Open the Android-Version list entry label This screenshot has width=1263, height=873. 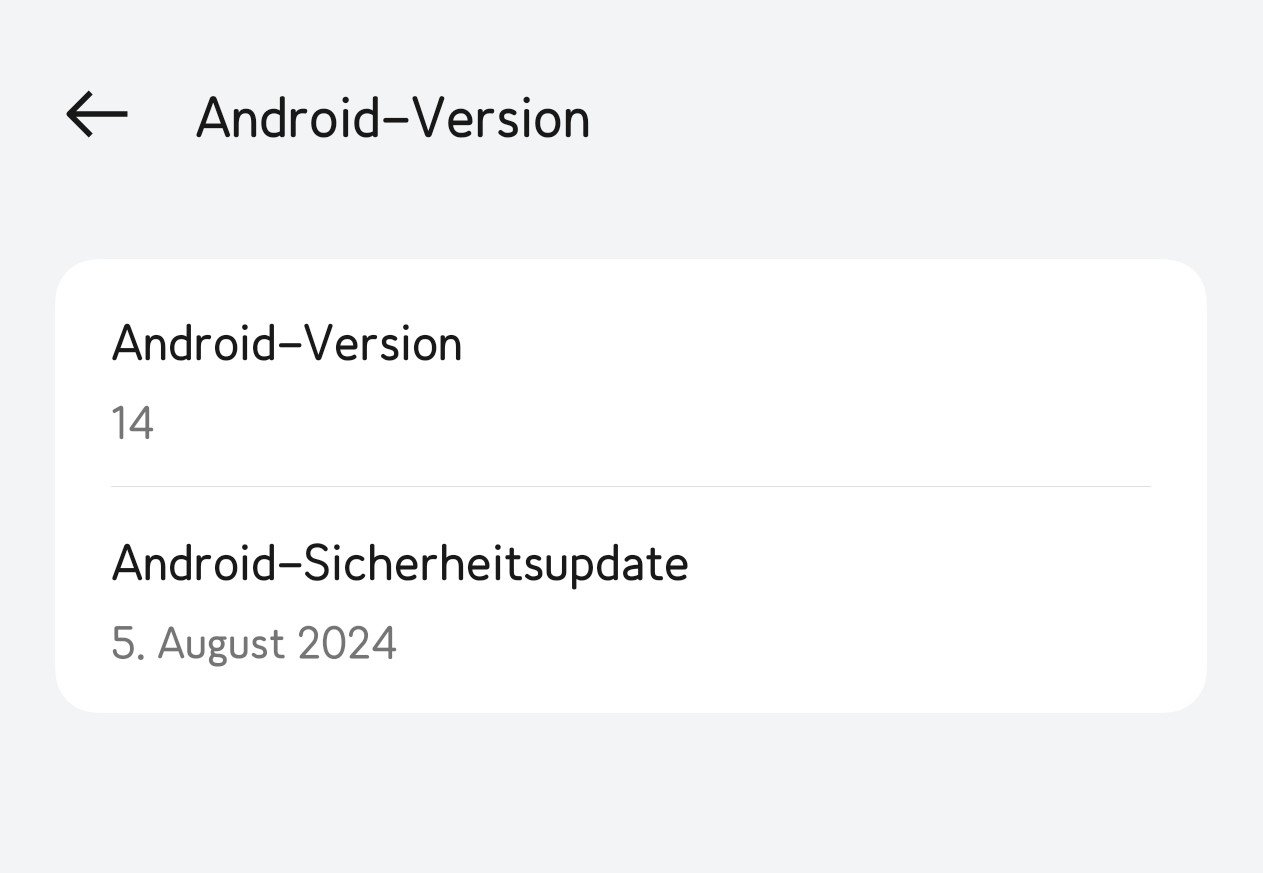coord(287,344)
